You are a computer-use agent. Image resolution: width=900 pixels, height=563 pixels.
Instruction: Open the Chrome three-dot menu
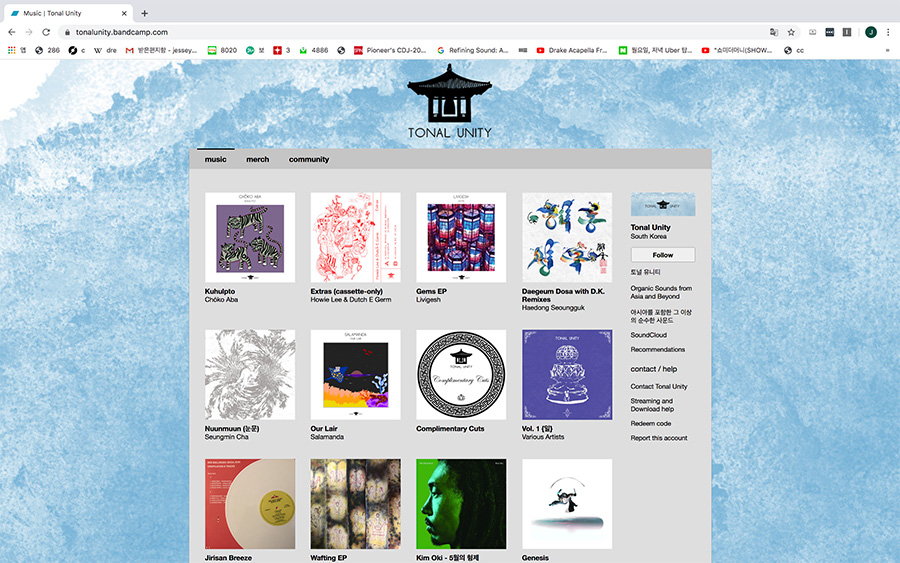[x=888, y=32]
